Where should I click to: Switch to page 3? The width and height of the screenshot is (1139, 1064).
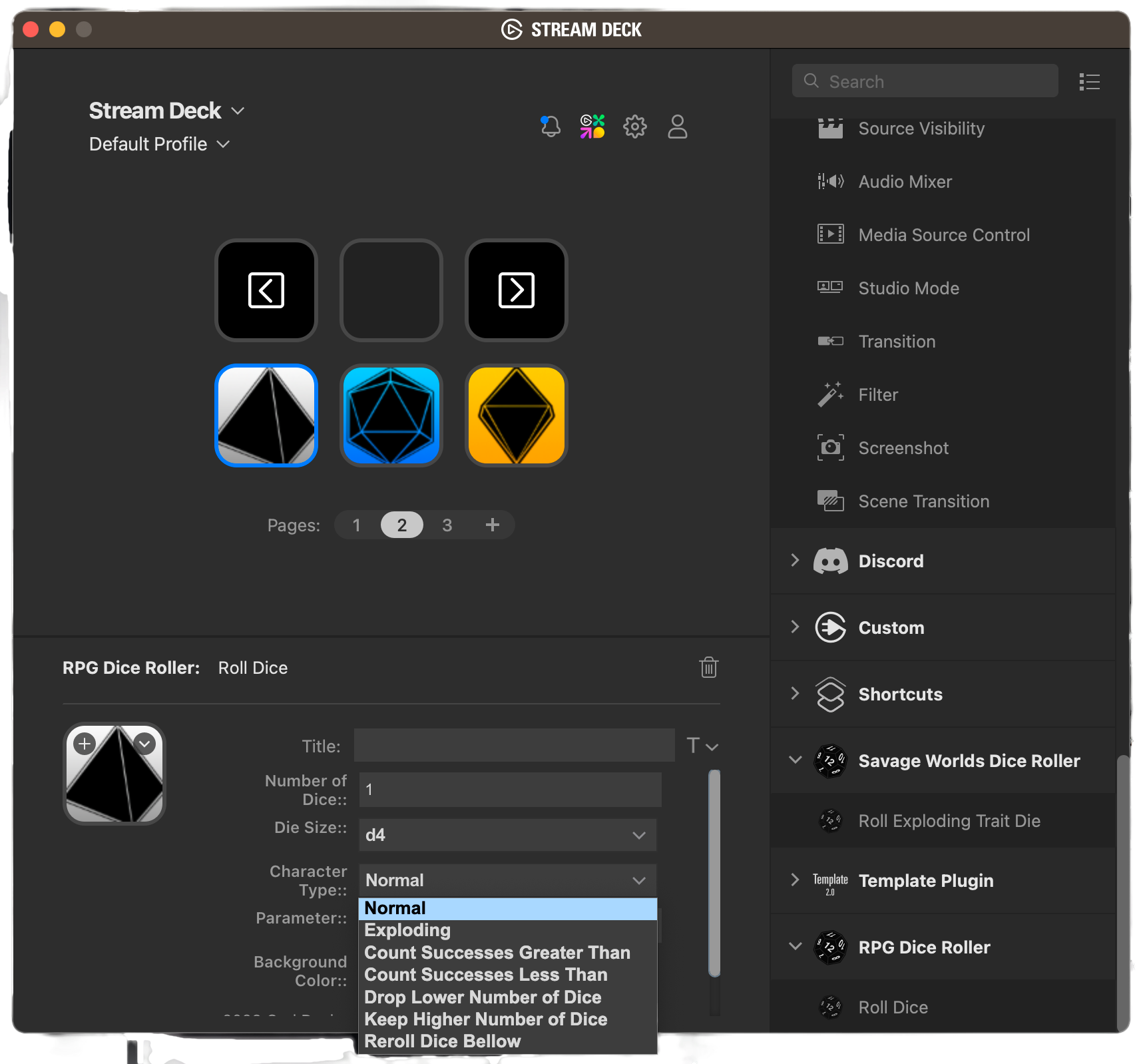click(x=447, y=525)
